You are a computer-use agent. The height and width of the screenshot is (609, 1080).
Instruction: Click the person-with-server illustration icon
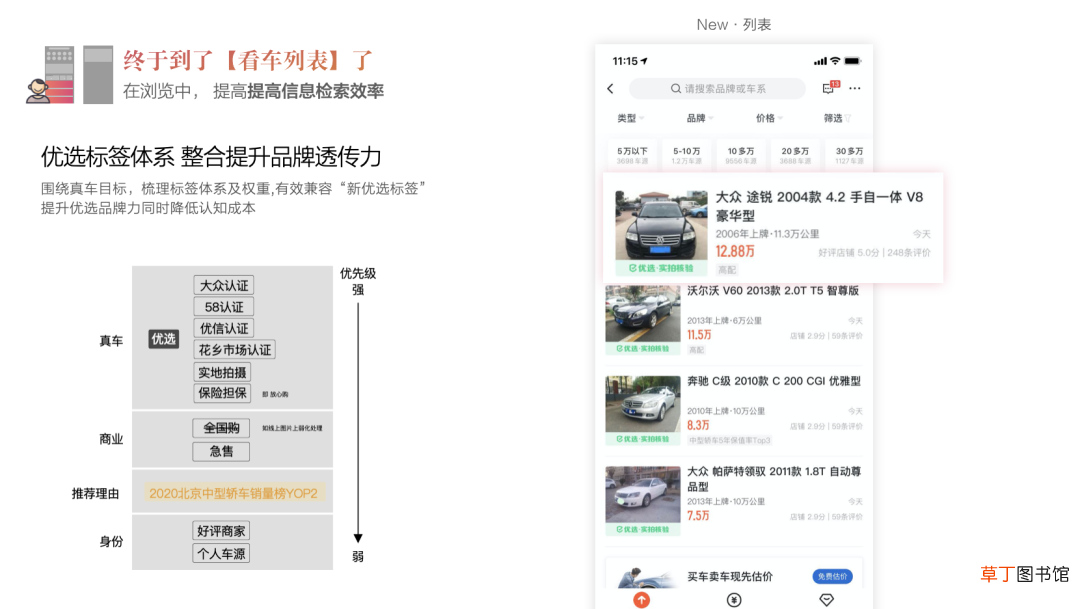pos(50,75)
